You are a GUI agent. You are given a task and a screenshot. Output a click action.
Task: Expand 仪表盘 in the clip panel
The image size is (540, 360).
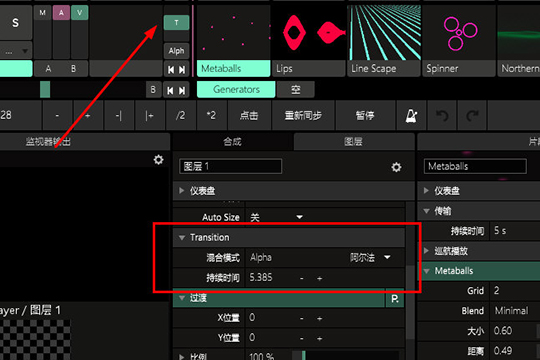(x=426, y=191)
